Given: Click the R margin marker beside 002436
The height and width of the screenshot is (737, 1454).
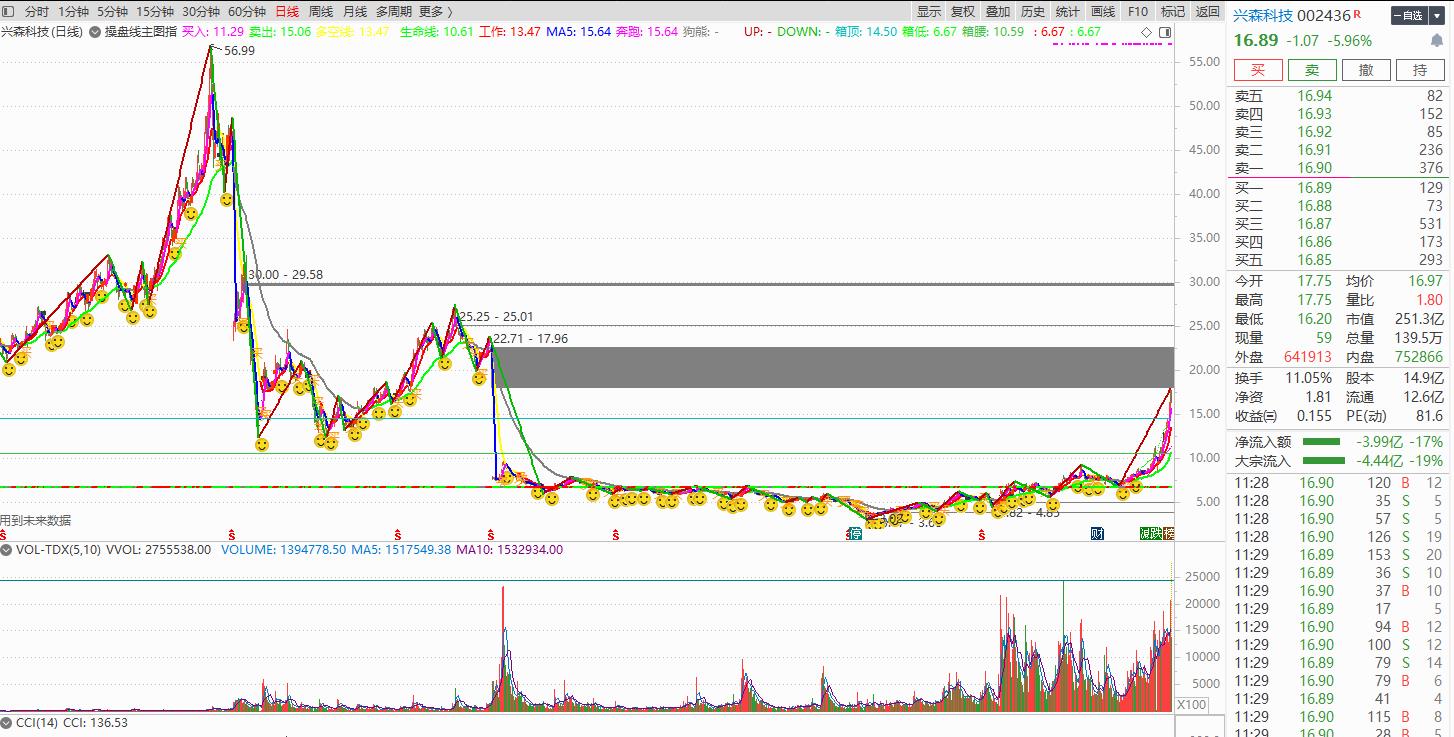Looking at the screenshot, I should click(1358, 13).
